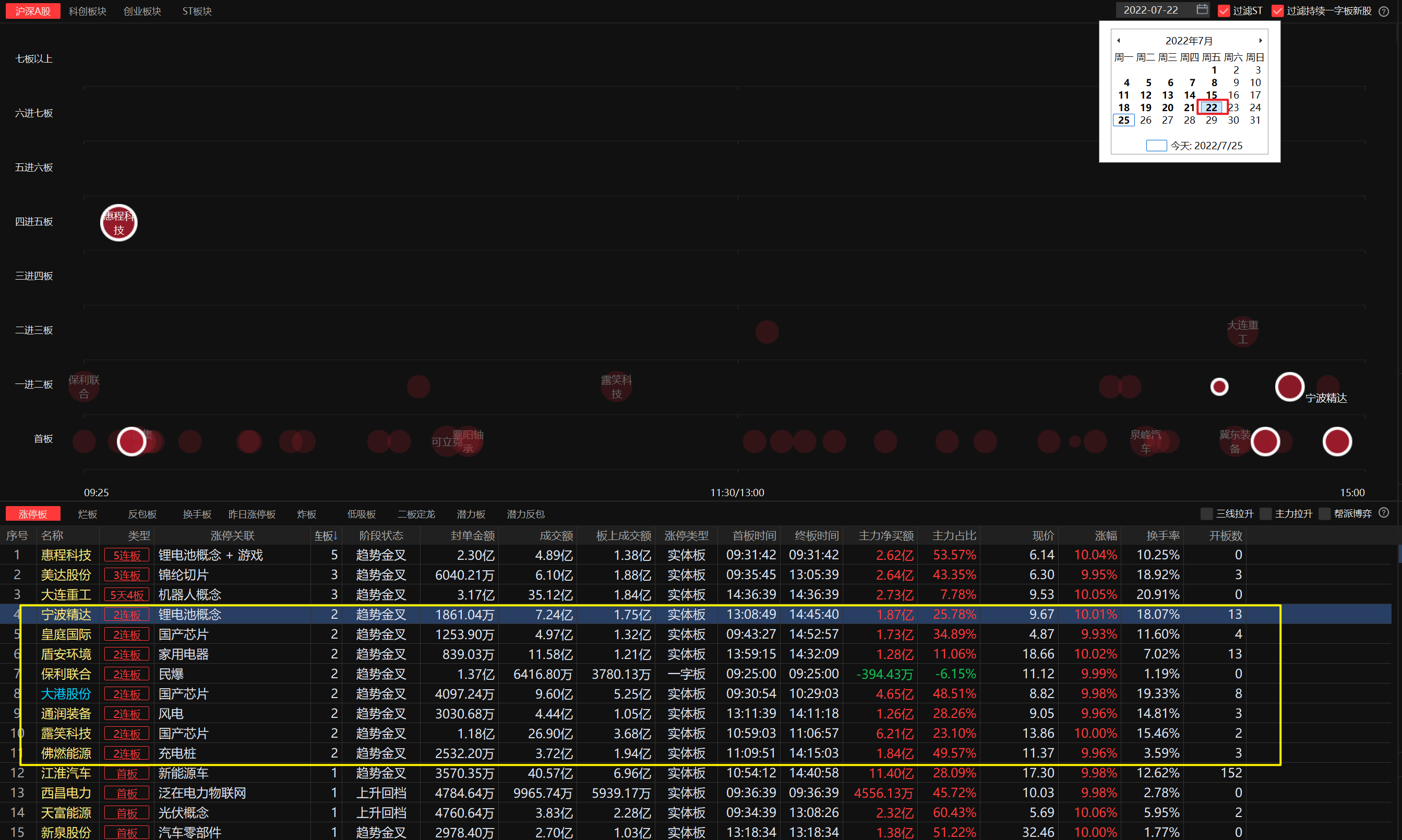Select the 涨停板 tab
Viewport: 1402px width, 840px height.
[33, 514]
